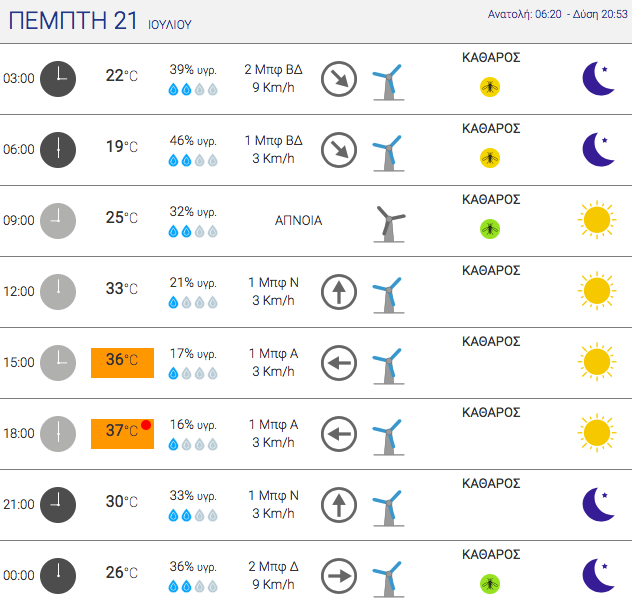Click the 03:00 clock icon
The width and height of the screenshot is (632, 609).
pyautogui.click(x=58, y=79)
